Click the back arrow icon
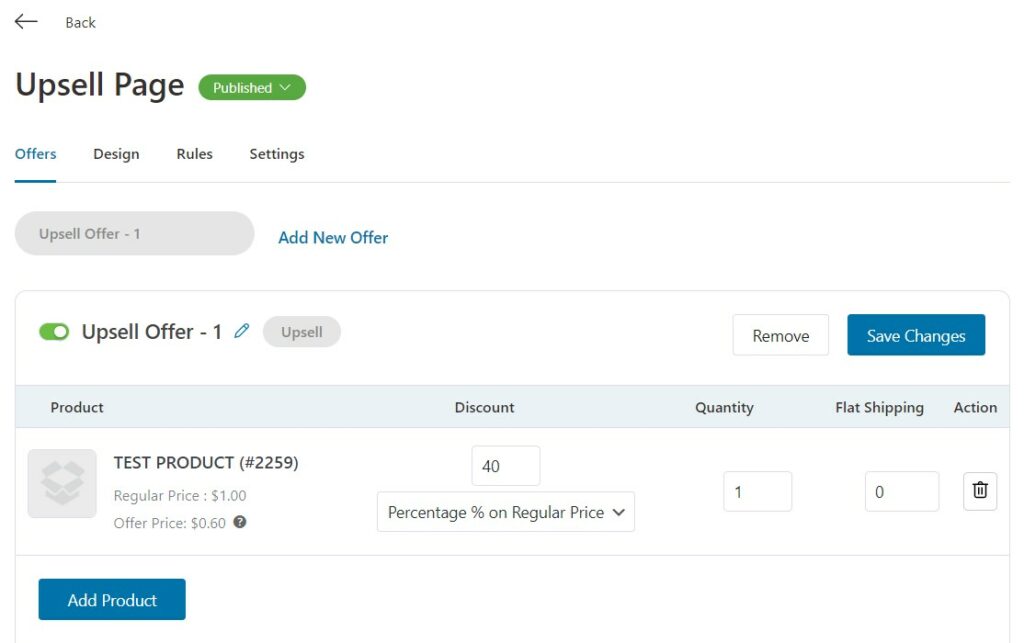Screen dimensions: 1024x643 26,22
